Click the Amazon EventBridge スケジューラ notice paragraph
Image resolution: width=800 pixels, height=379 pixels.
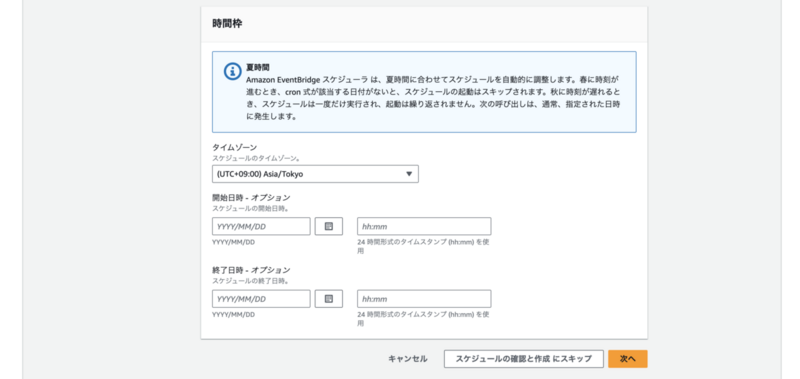434,98
